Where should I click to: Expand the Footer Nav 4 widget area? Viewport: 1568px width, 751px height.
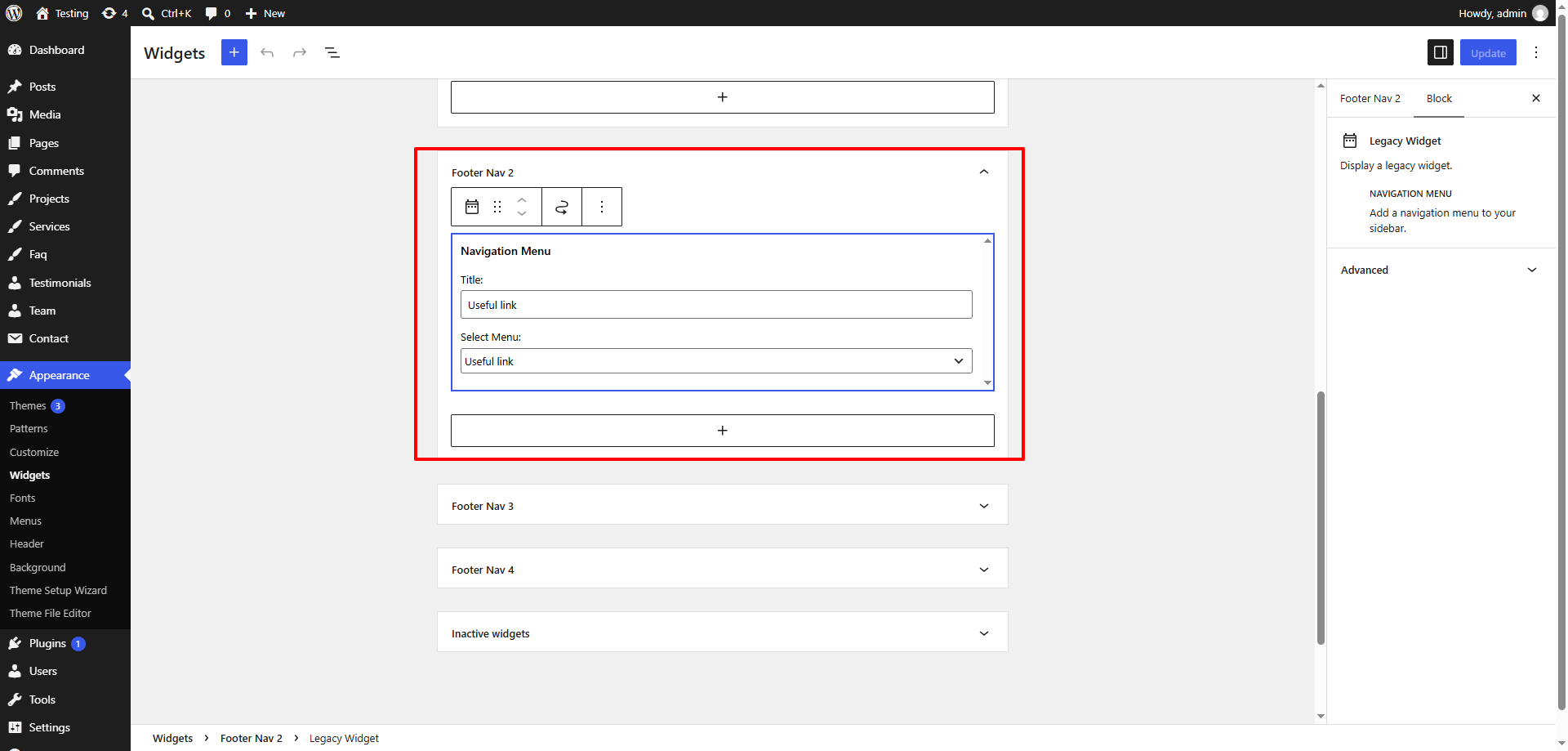[x=723, y=570]
